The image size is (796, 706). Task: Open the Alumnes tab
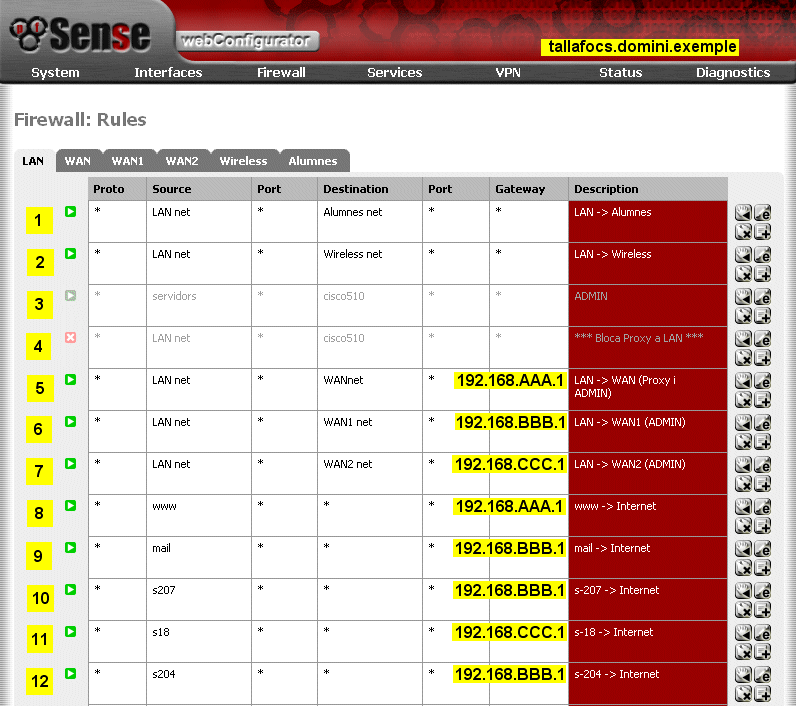click(313, 161)
